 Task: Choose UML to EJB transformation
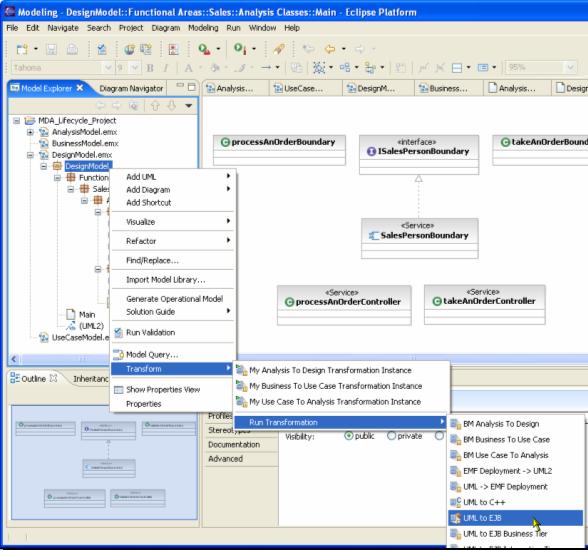tap(516, 518)
